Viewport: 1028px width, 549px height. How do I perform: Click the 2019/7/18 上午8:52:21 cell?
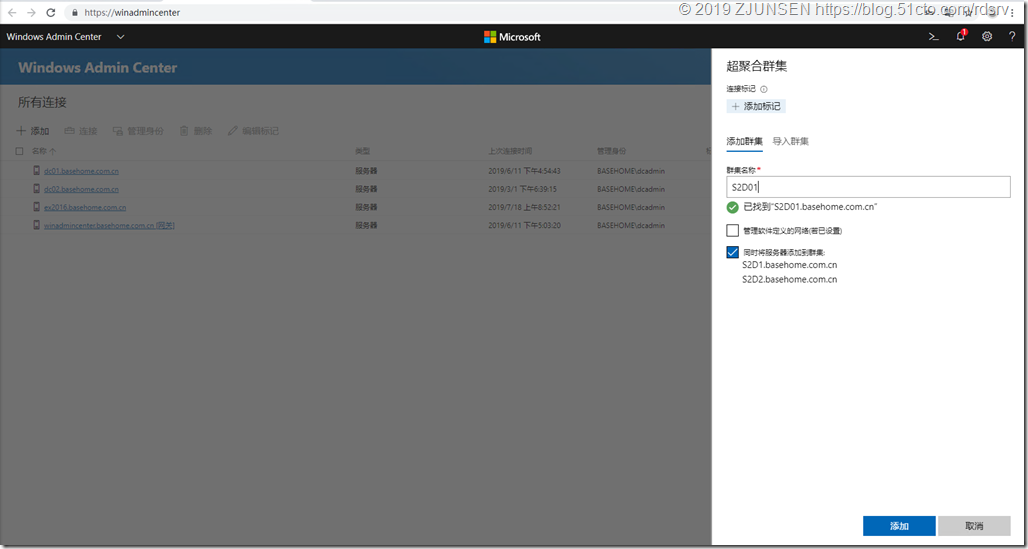pos(523,207)
